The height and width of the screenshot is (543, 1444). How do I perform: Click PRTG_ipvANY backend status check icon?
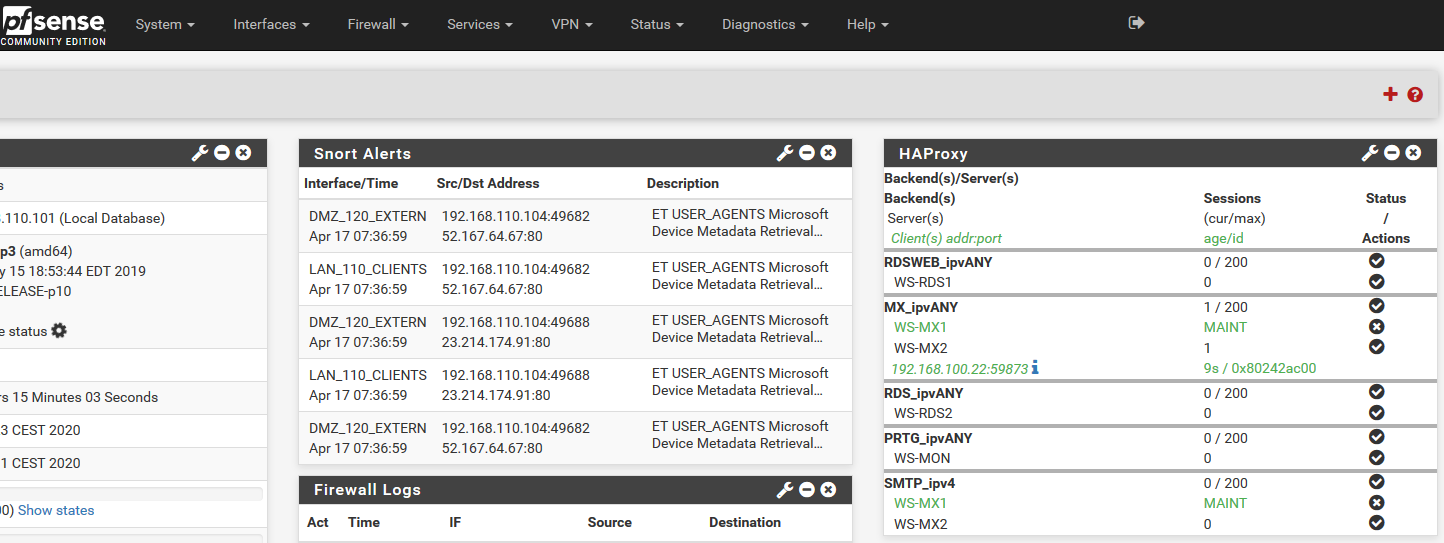pos(1376,437)
